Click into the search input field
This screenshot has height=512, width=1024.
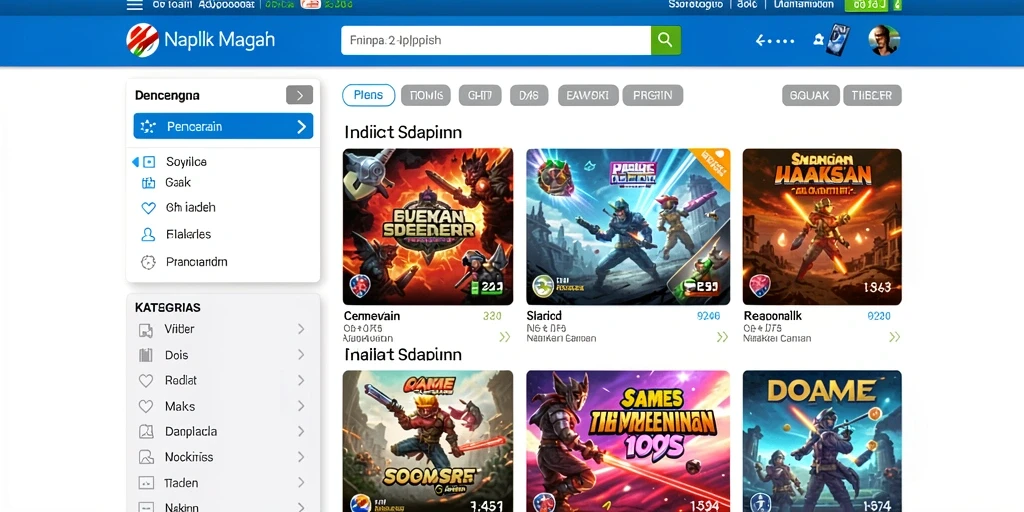coord(496,40)
